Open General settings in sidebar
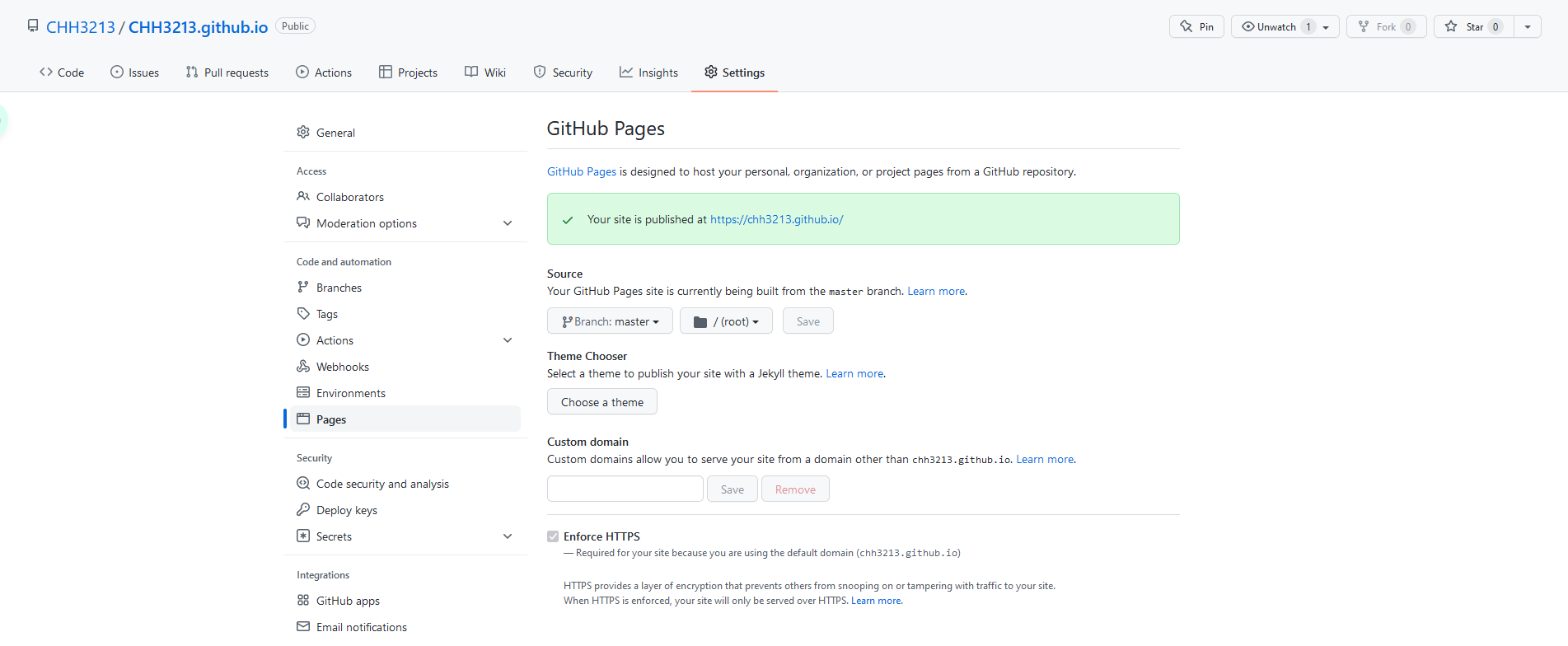Viewport: 1568px width, 646px height. click(405, 132)
